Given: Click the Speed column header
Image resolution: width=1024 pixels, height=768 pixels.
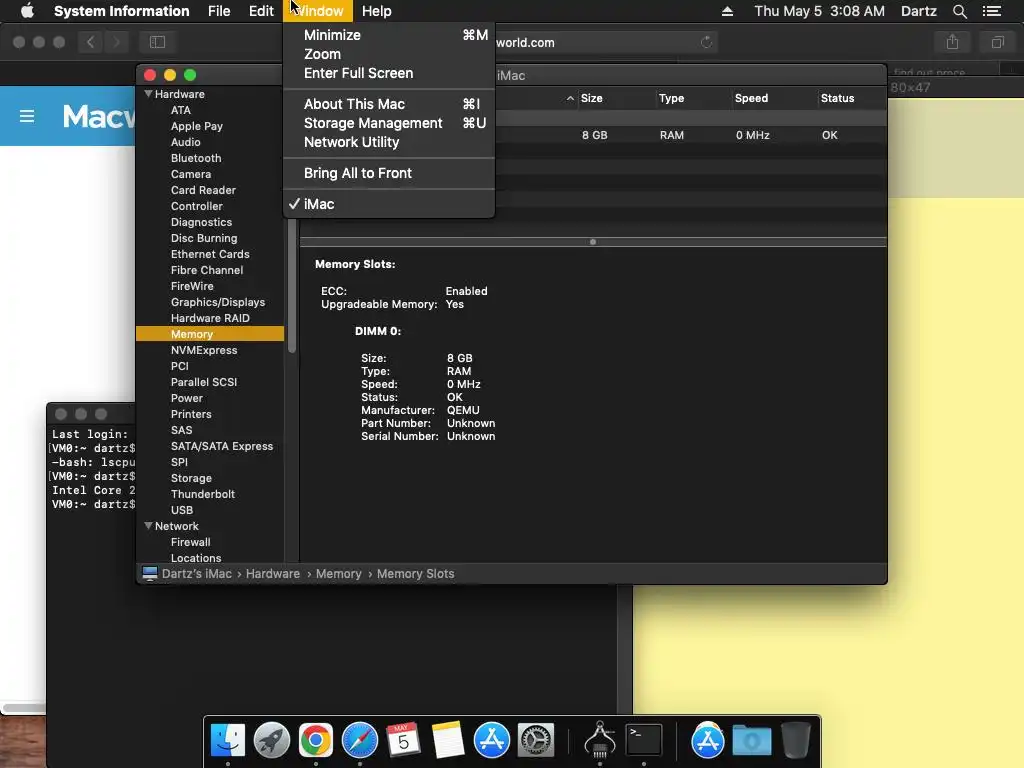Looking at the screenshot, I should click(x=751, y=99).
